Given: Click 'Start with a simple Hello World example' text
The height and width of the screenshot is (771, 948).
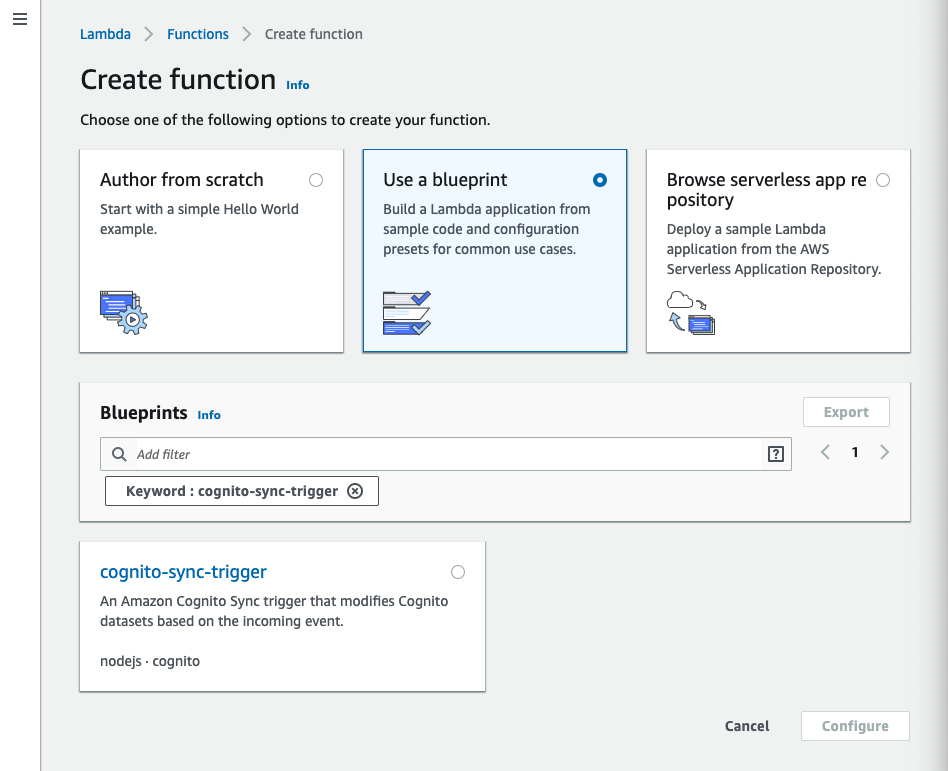Looking at the screenshot, I should tap(199, 219).
